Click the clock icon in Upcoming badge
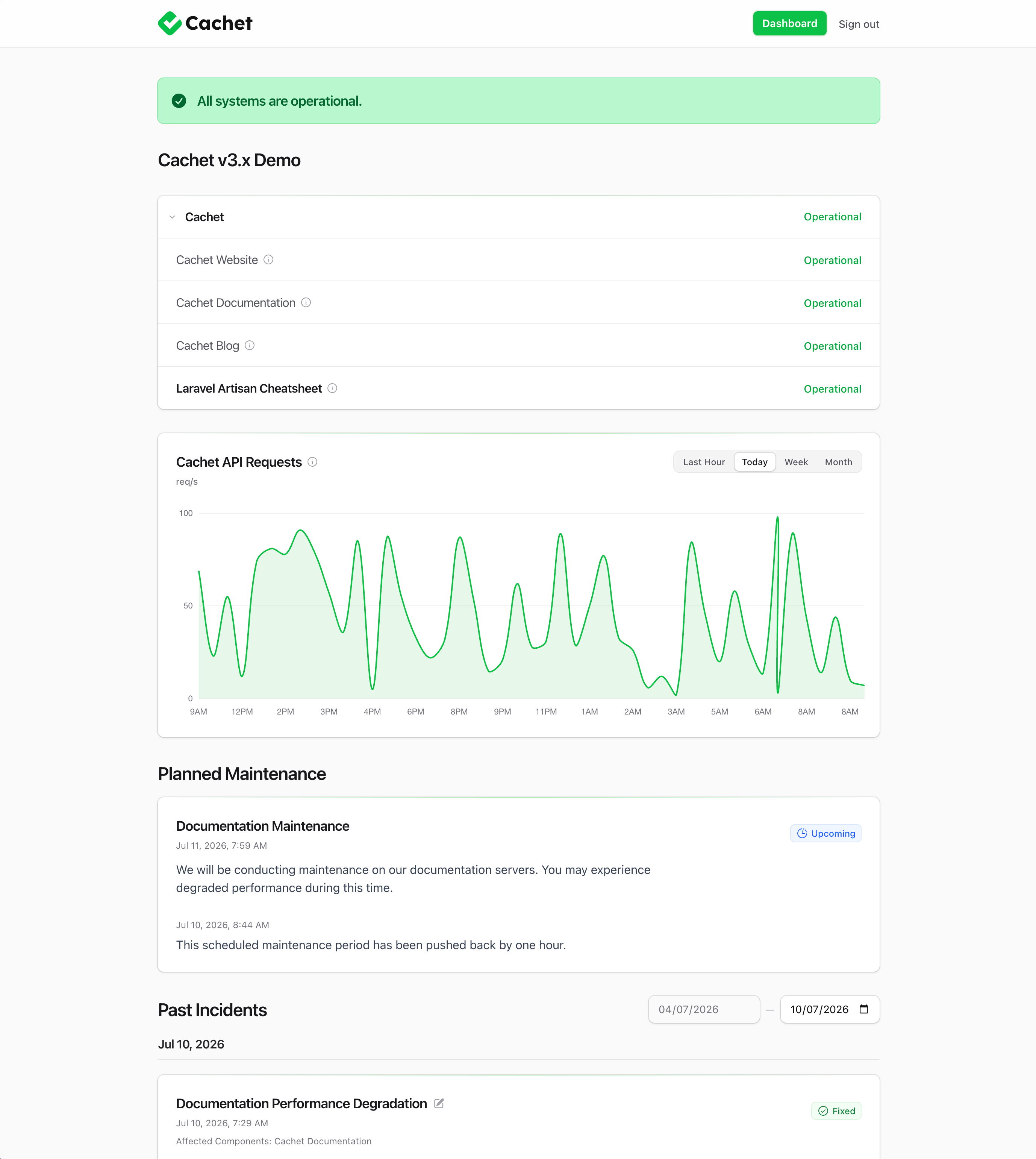The image size is (1036, 1159). [x=802, y=833]
